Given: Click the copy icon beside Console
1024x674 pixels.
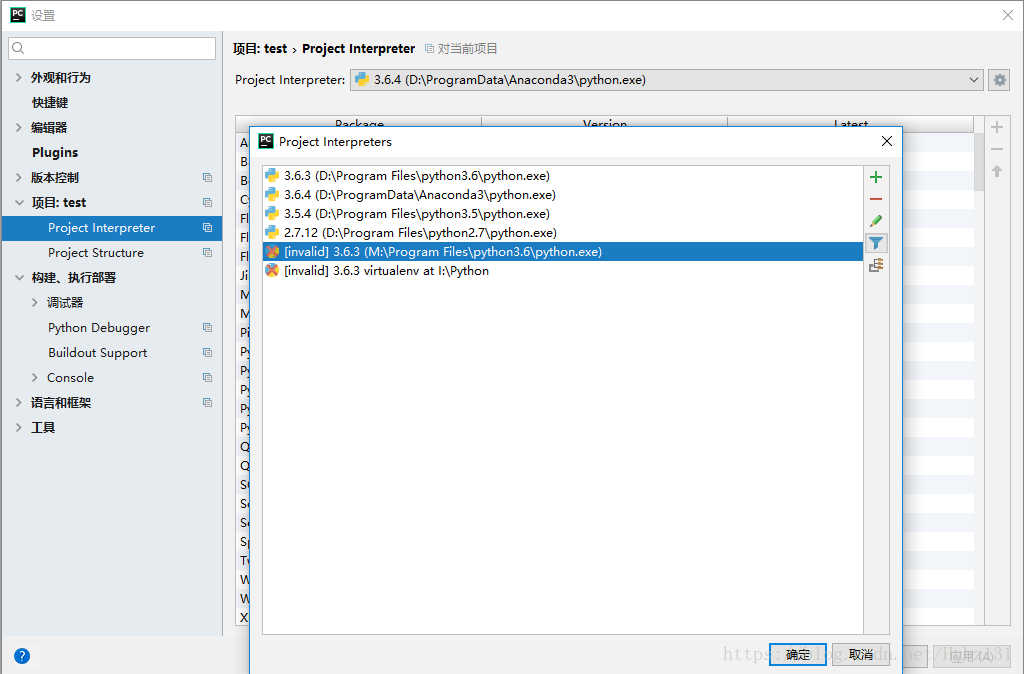Looking at the screenshot, I should click(x=207, y=377).
